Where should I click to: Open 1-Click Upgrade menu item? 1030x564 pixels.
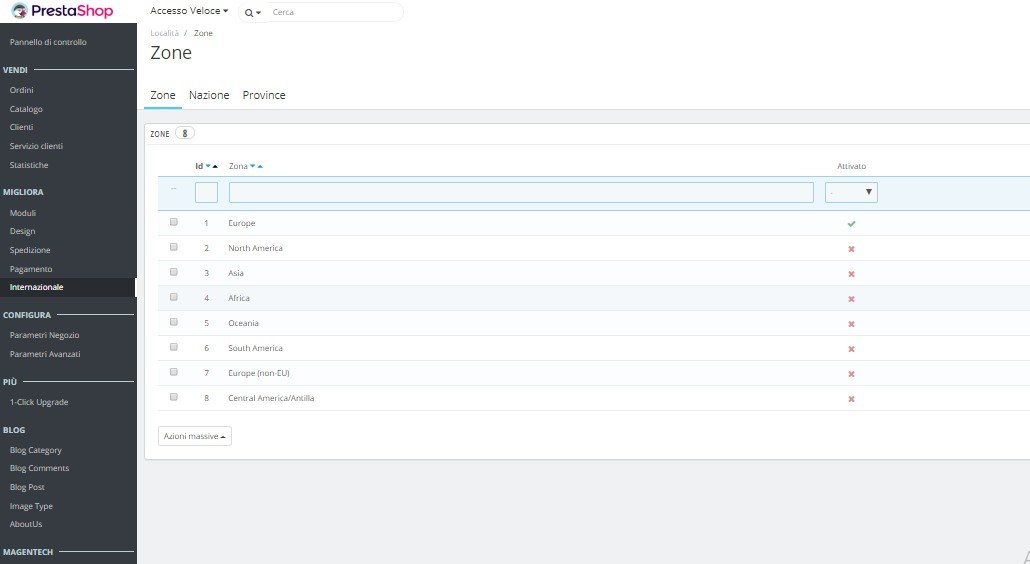(39, 402)
